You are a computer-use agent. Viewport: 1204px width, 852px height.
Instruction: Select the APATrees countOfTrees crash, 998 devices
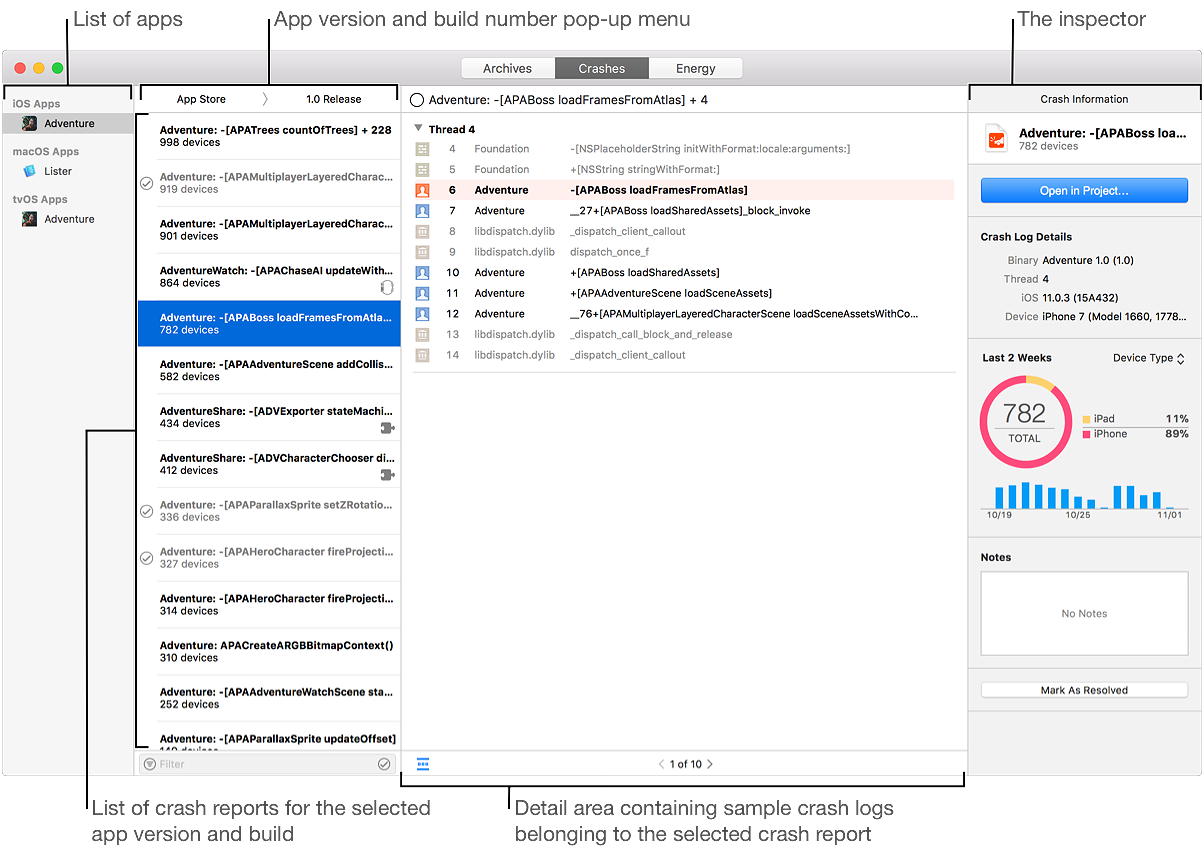269,136
